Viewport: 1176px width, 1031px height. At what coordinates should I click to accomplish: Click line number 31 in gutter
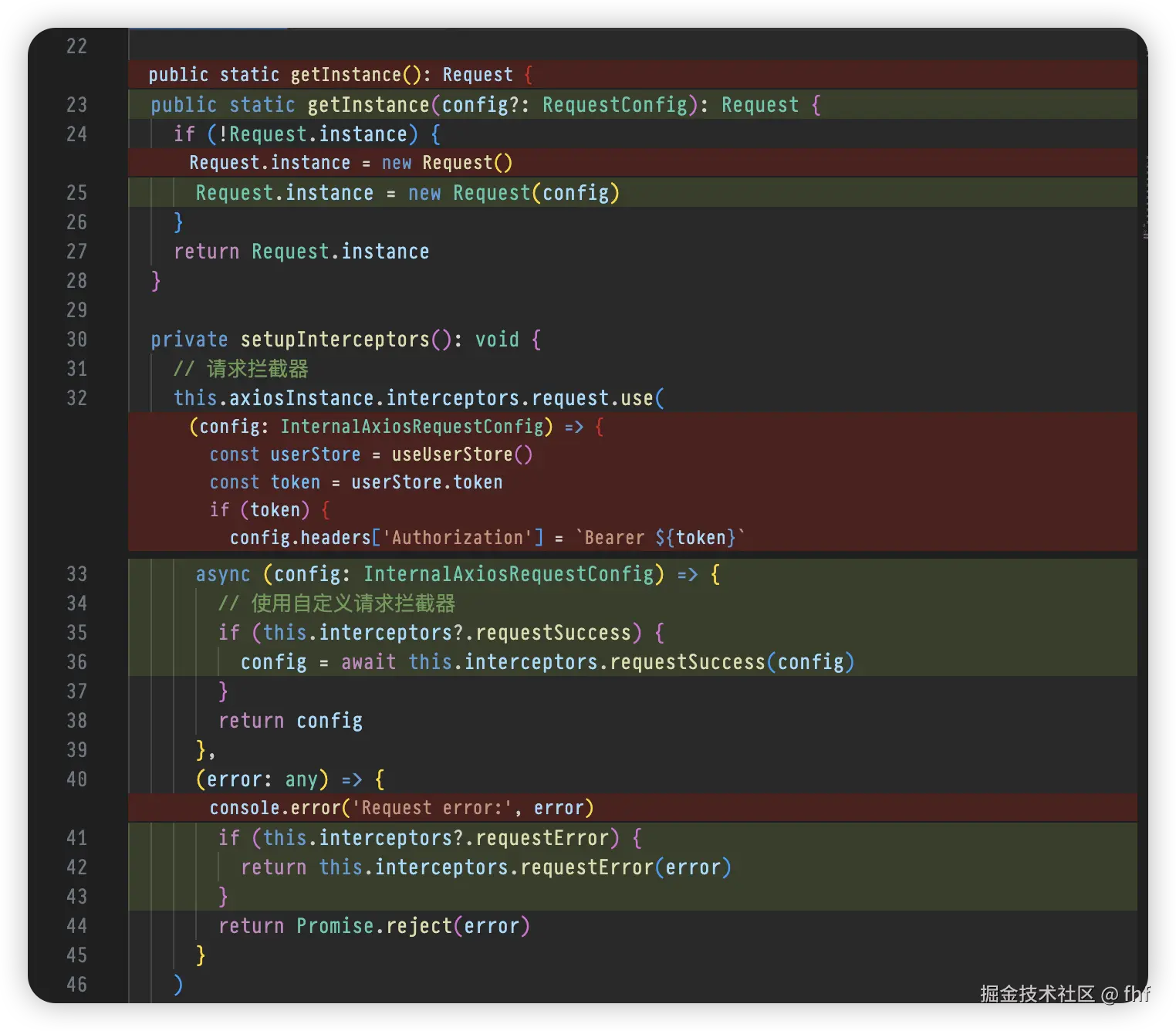tap(76, 369)
